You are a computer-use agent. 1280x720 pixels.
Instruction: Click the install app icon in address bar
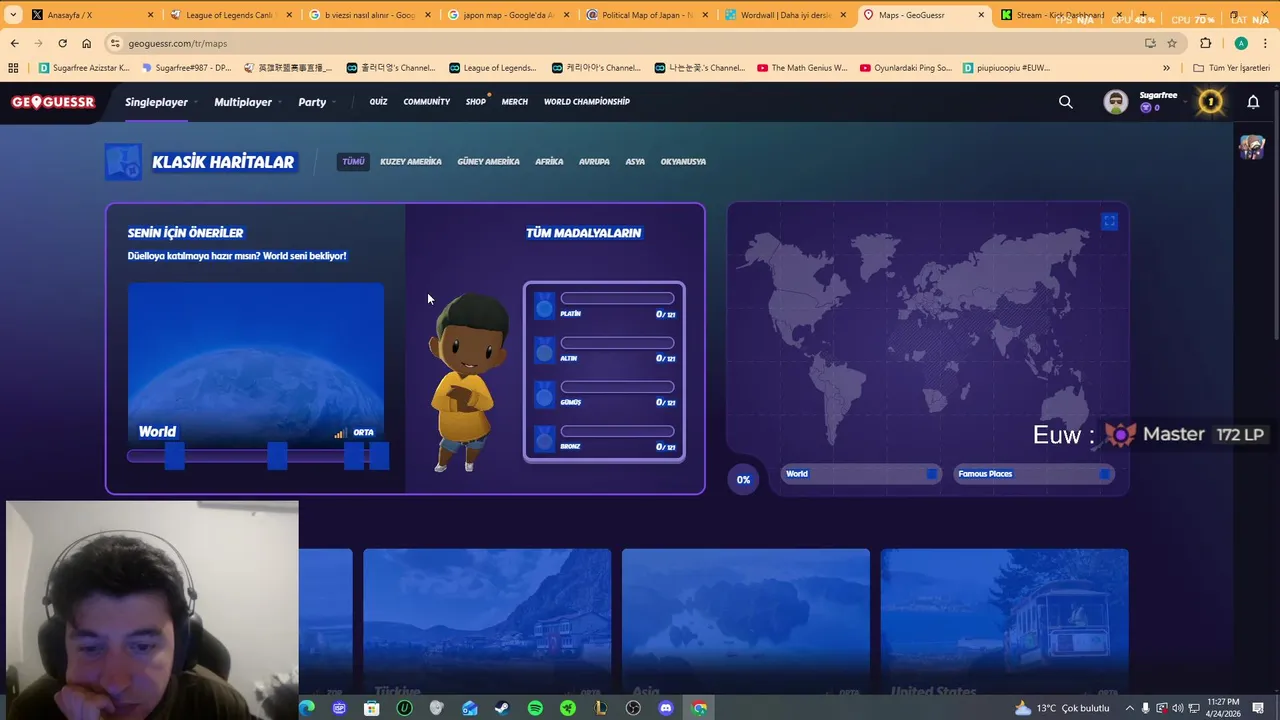[1150, 43]
